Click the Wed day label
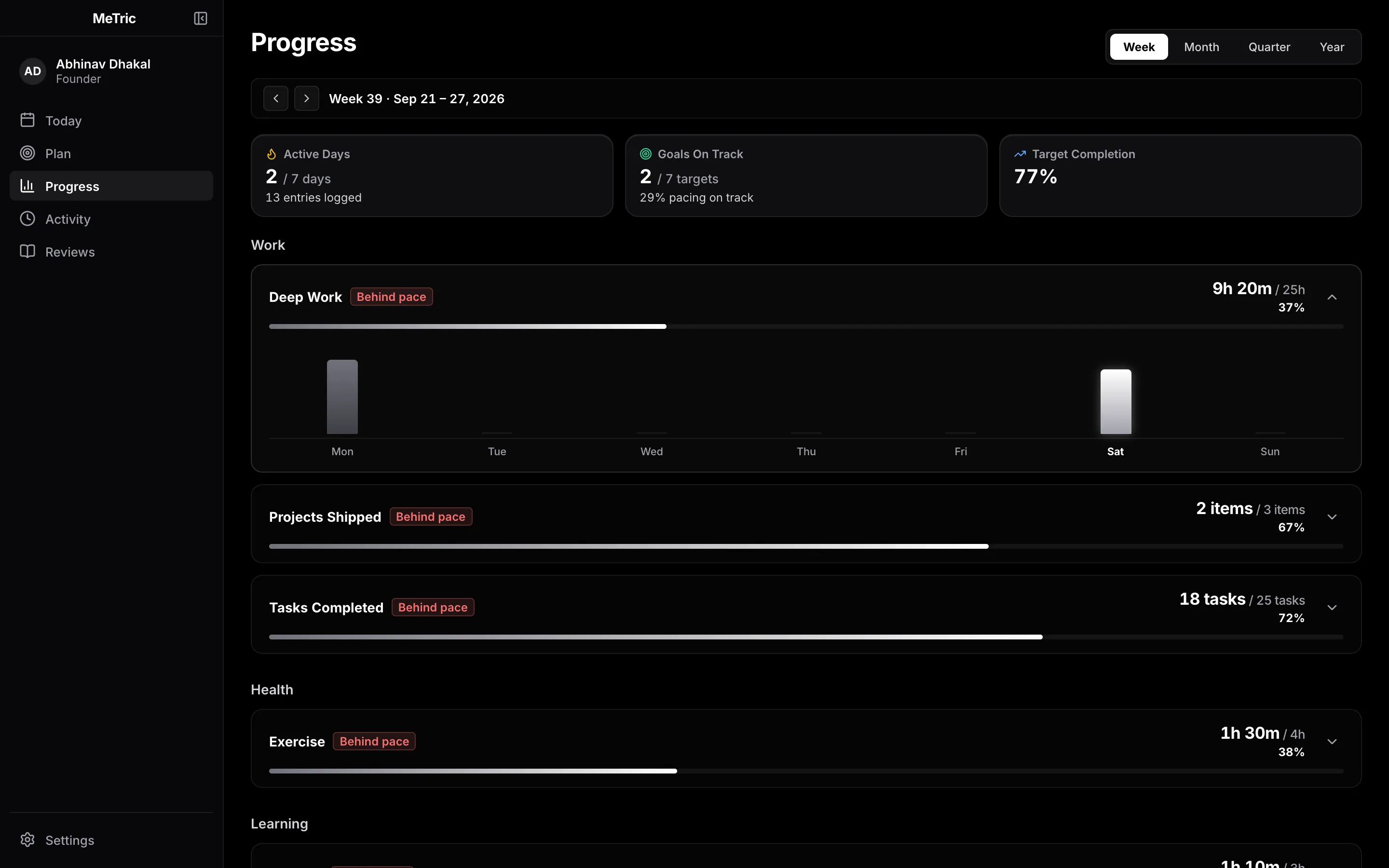 [x=652, y=451]
